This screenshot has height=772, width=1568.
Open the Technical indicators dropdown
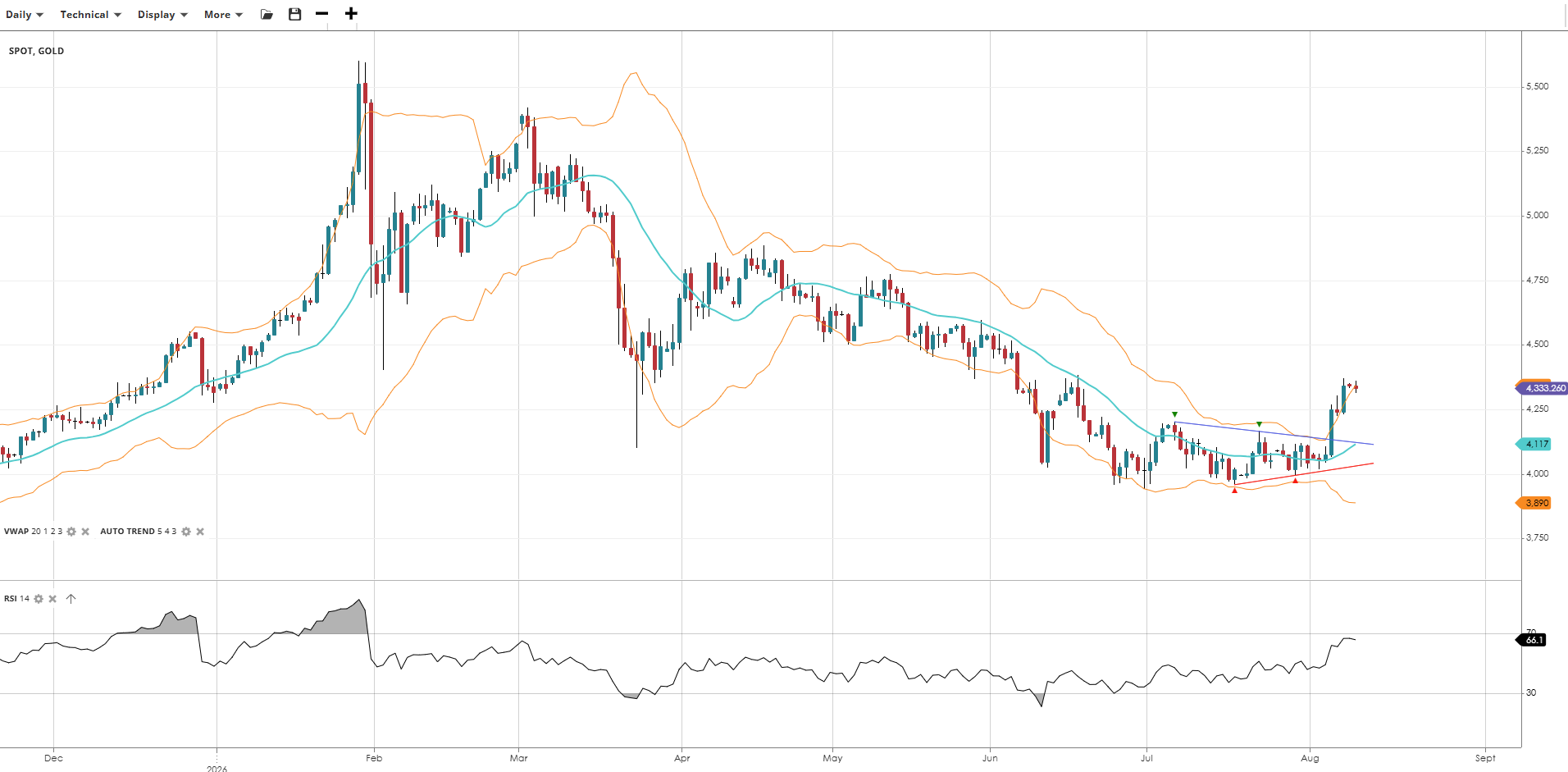pyautogui.click(x=90, y=15)
